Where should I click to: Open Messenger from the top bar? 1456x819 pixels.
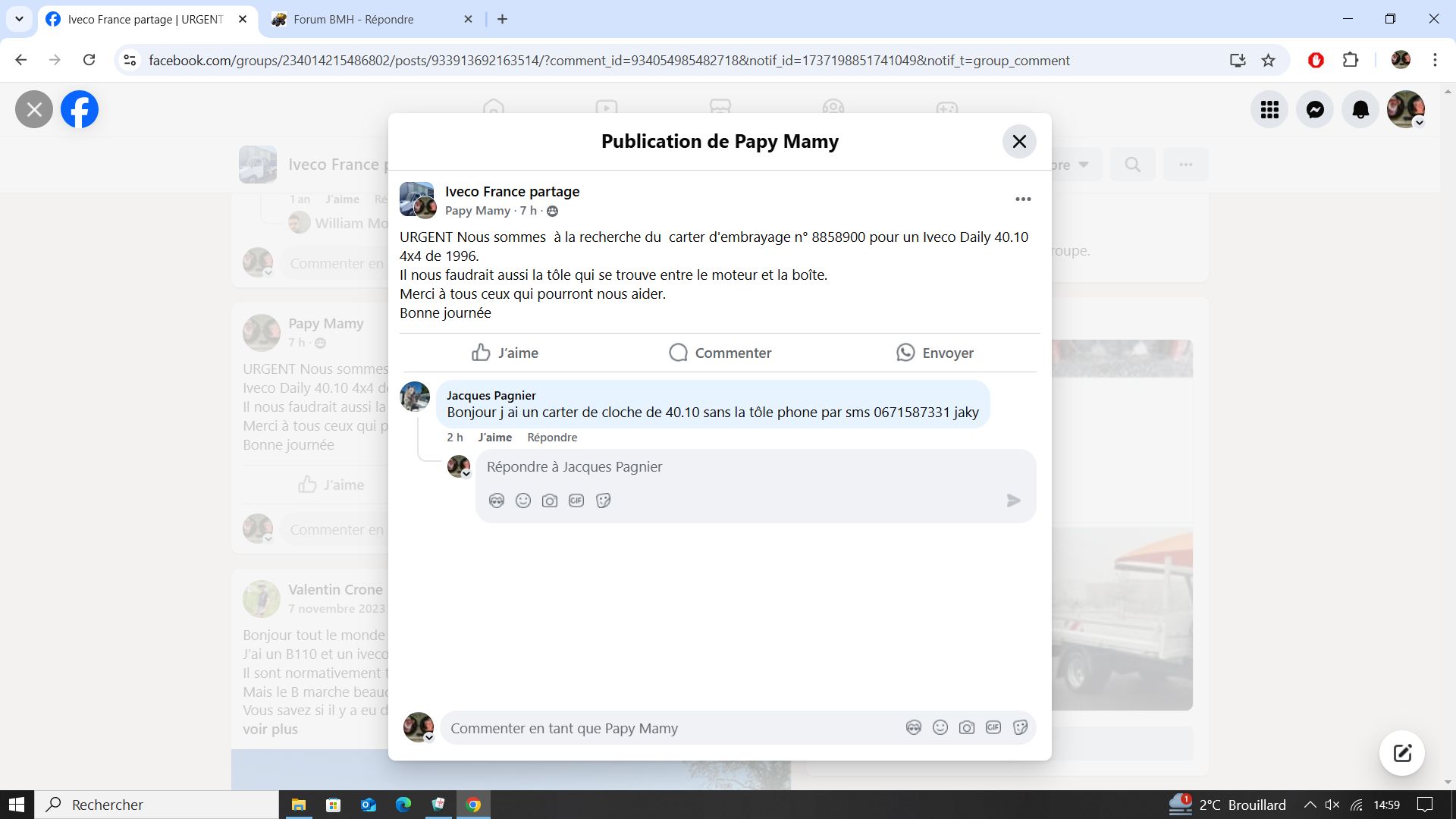point(1315,110)
